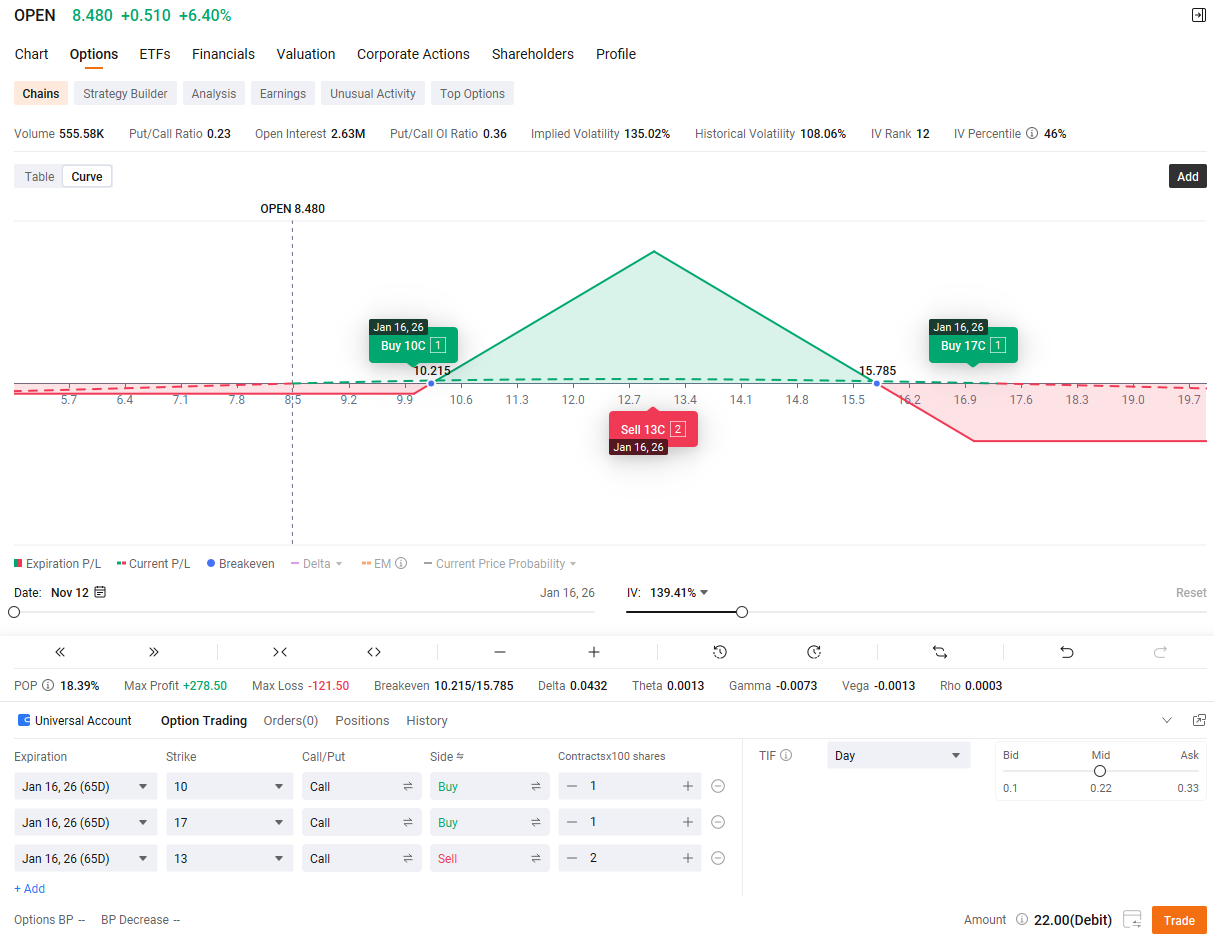Open the order preview icon left of Trade
Viewport: 1214px width, 939px height.
coord(1133,919)
